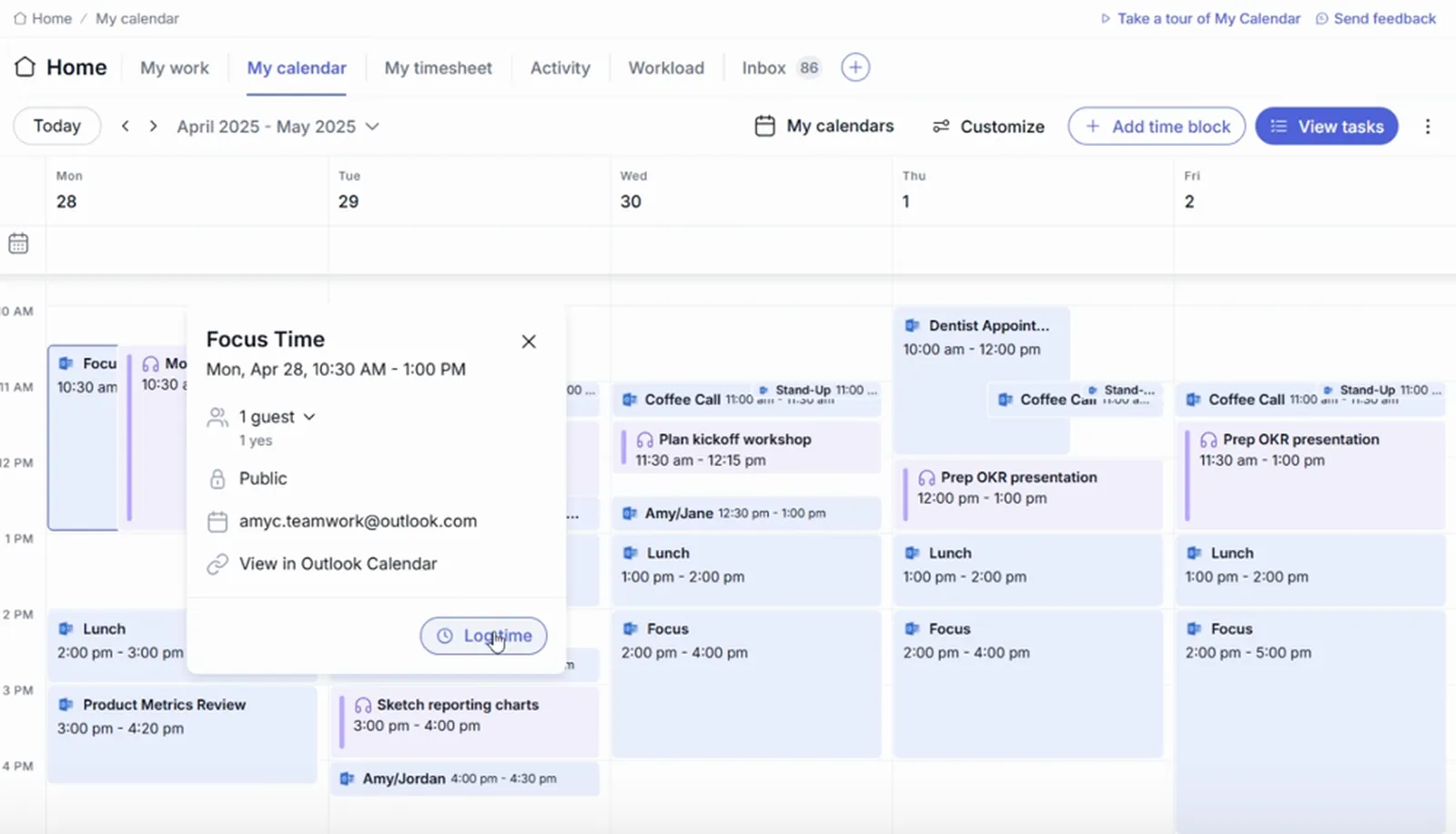The image size is (1456, 834).
Task: Expand the 1 guest list chevron
Action: point(309,417)
